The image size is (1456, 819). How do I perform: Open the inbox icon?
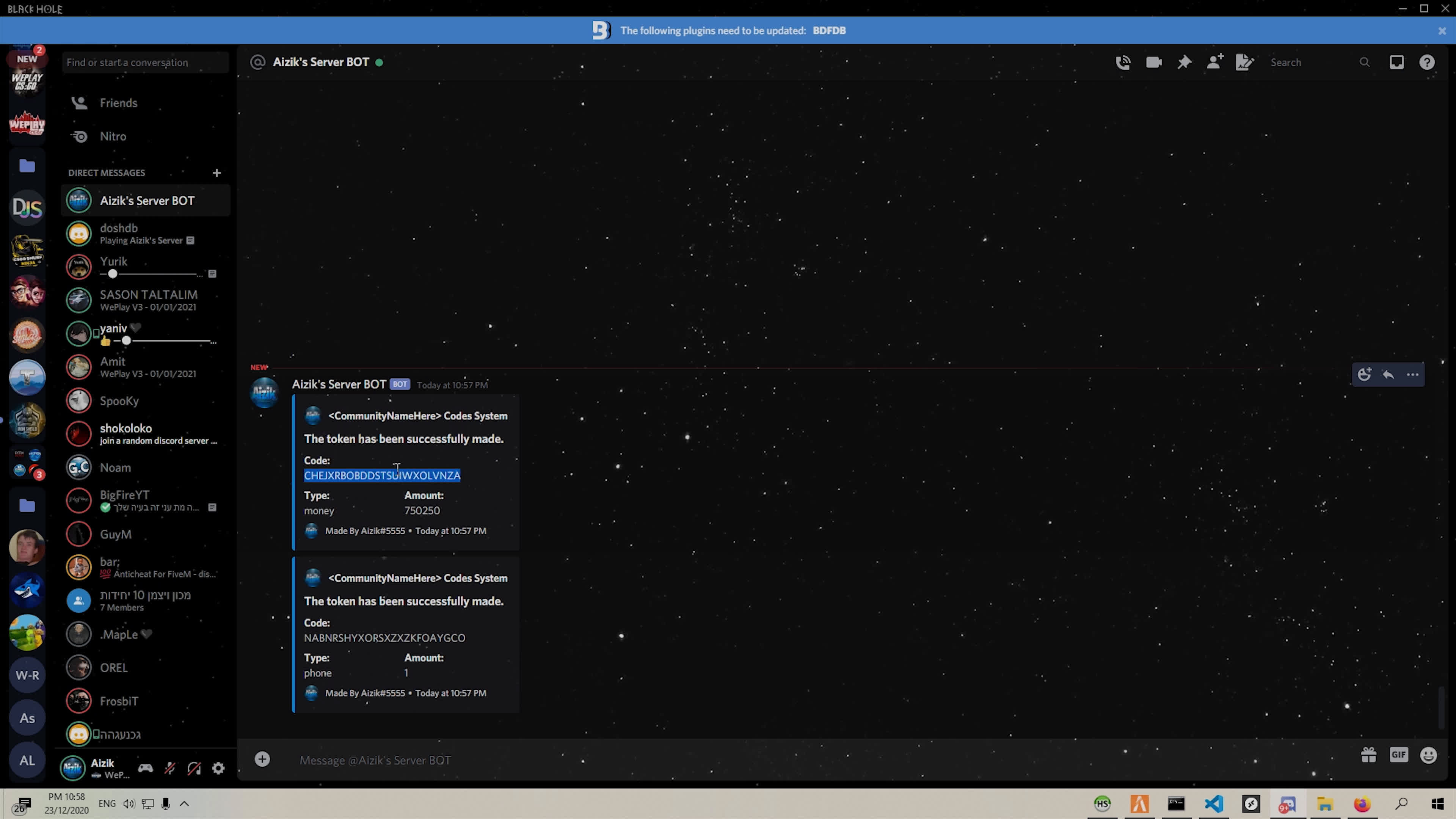1396,62
